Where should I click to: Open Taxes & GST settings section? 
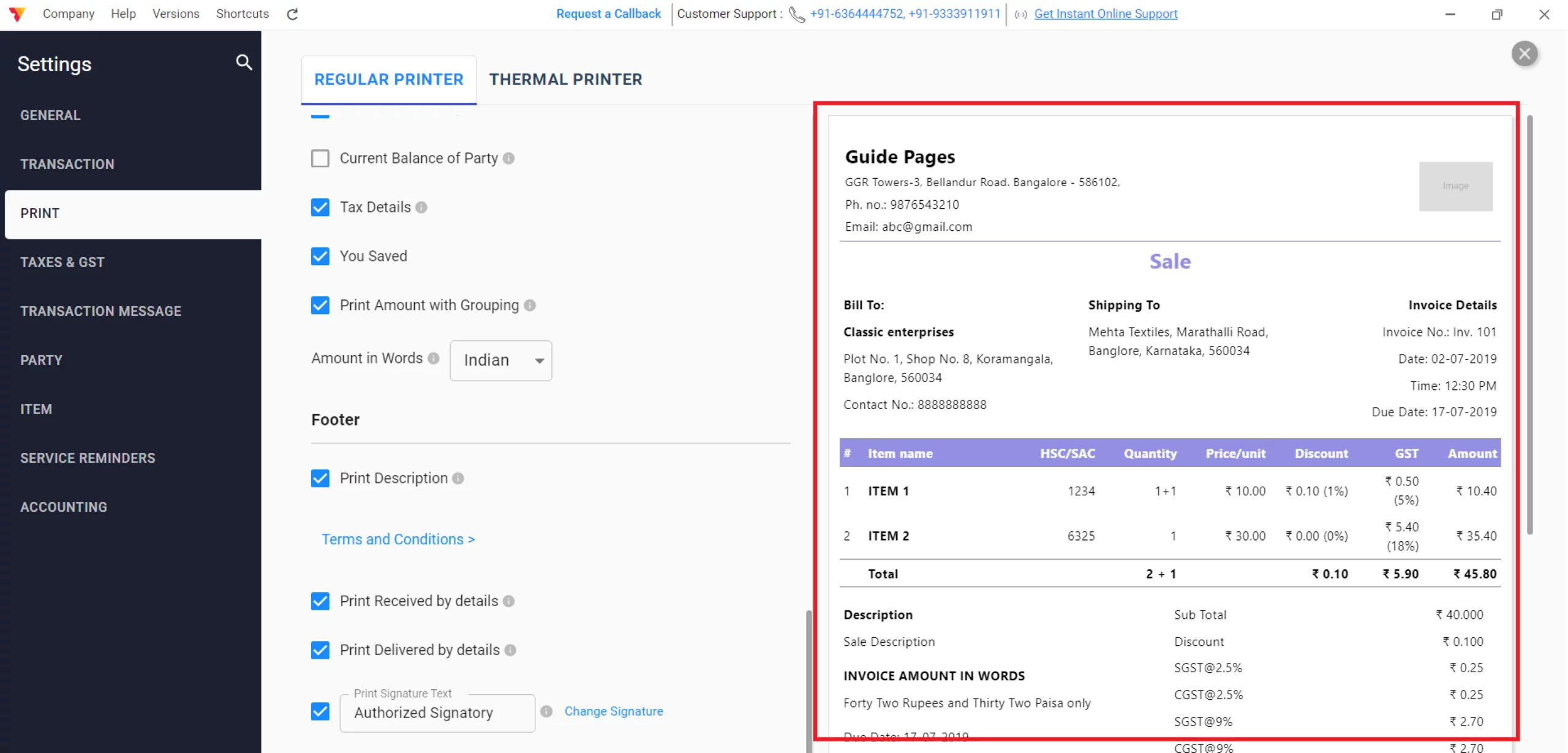pos(62,262)
